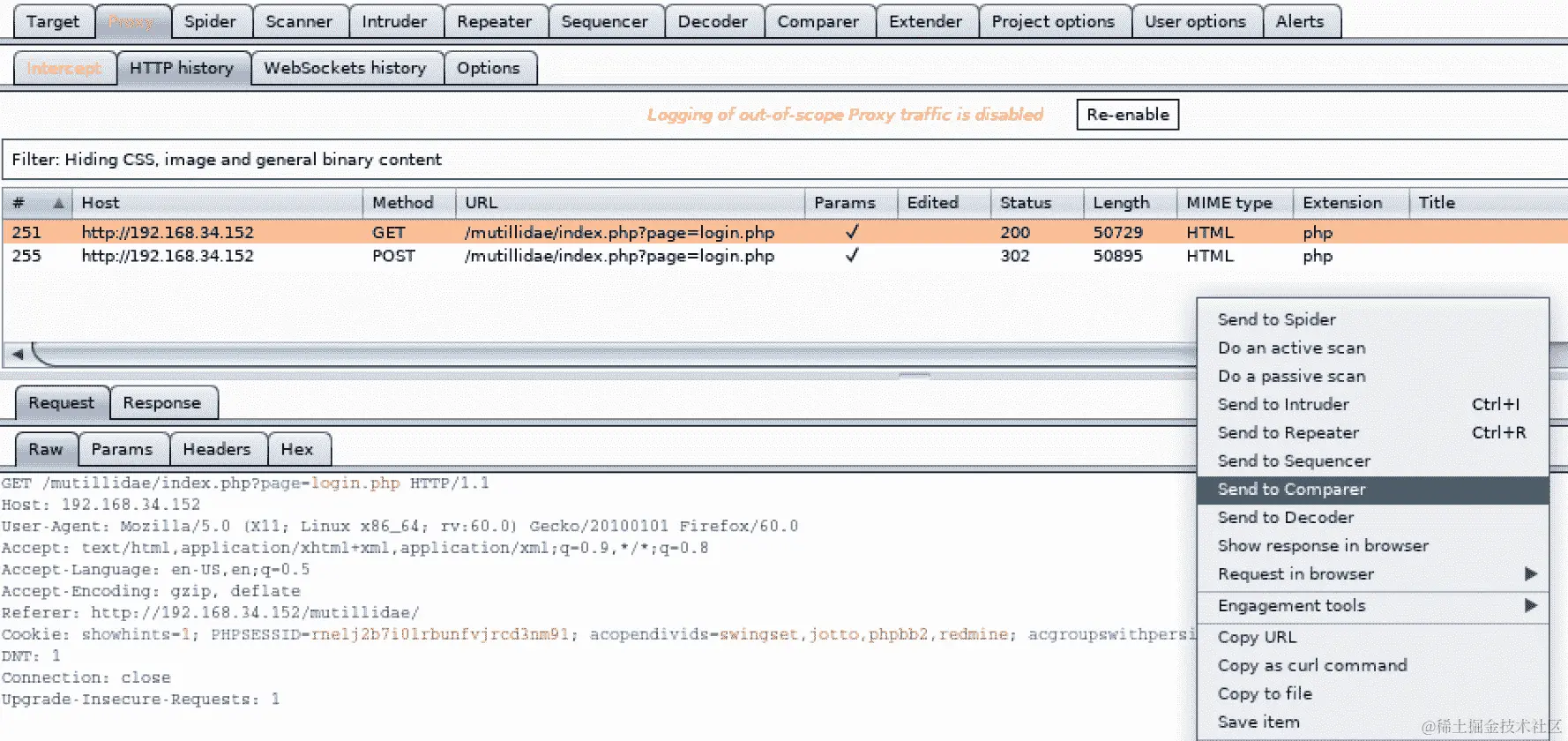Sort history by Host column
This screenshot has height=741, width=1568.
[217, 203]
